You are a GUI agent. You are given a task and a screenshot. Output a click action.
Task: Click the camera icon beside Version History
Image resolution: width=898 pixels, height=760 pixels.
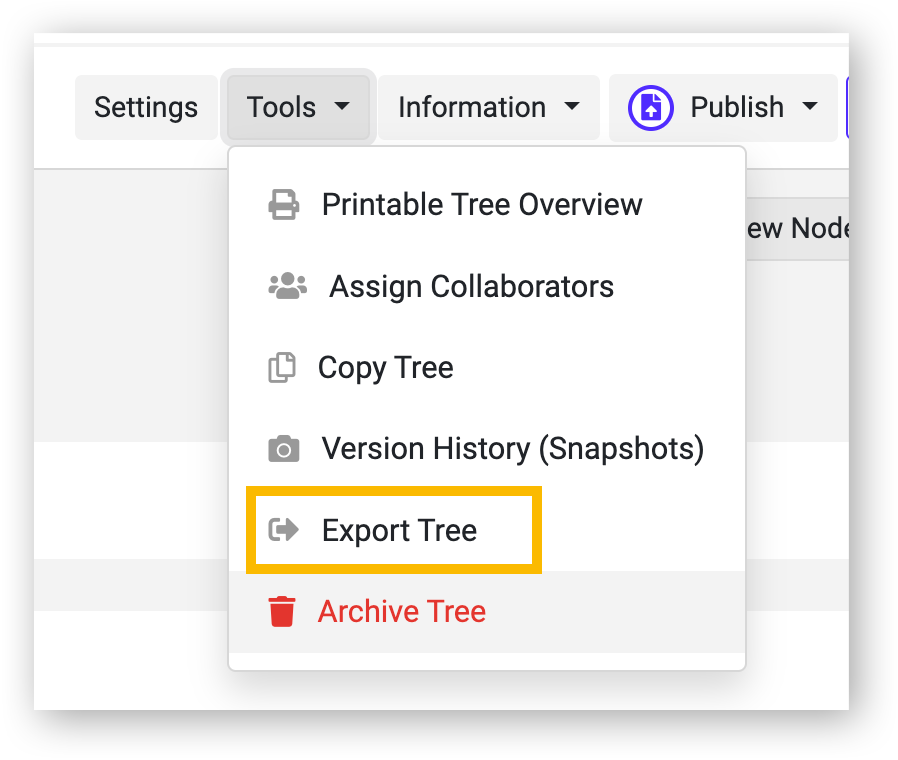pyautogui.click(x=283, y=448)
